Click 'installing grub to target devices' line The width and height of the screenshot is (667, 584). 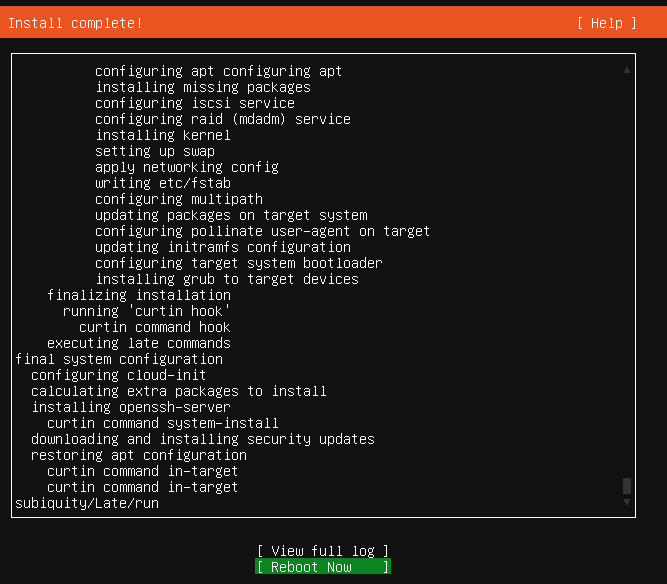pyautogui.click(x=227, y=279)
